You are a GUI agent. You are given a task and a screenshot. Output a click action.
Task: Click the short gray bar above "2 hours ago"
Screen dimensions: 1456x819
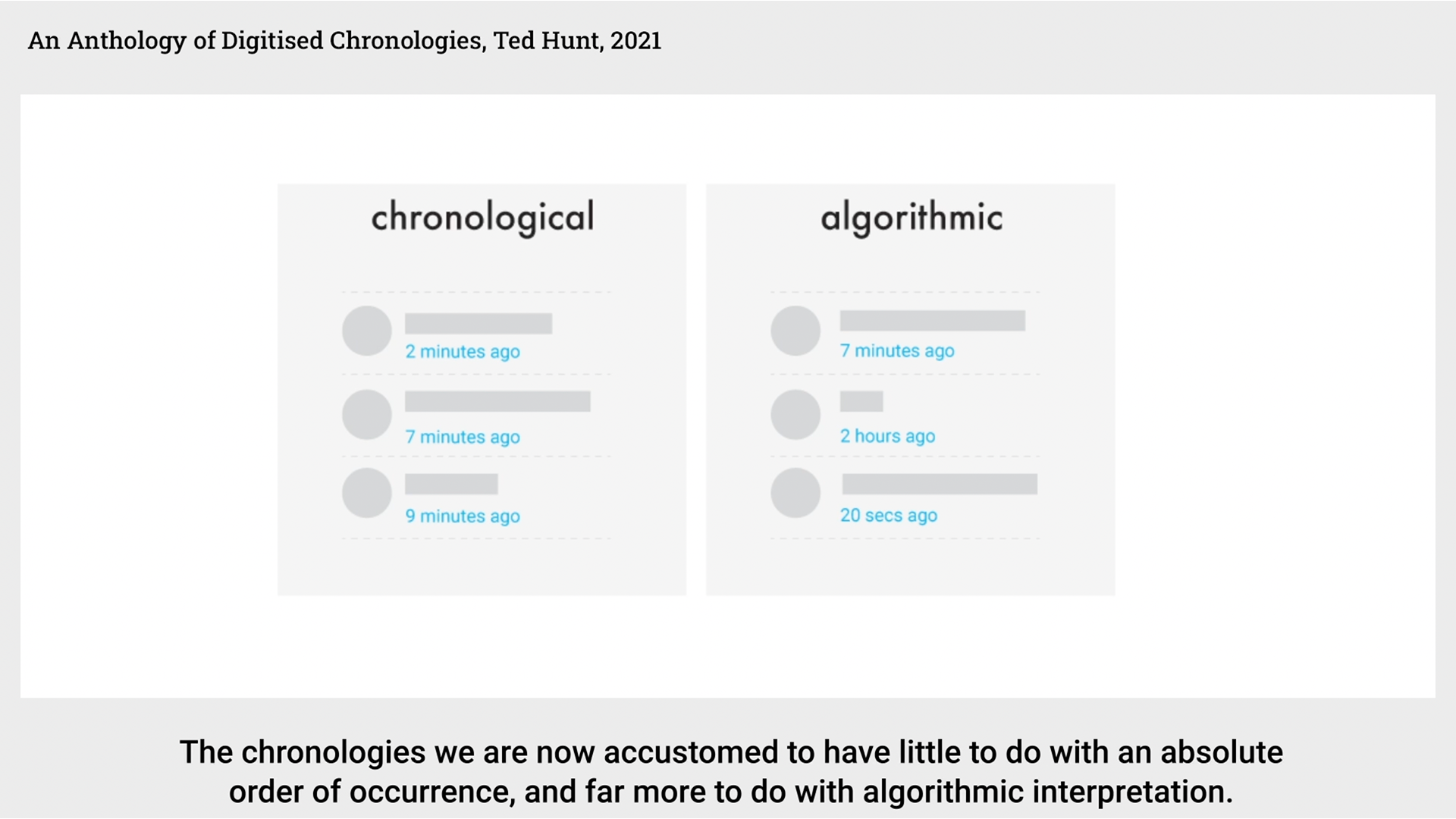click(x=861, y=401)
